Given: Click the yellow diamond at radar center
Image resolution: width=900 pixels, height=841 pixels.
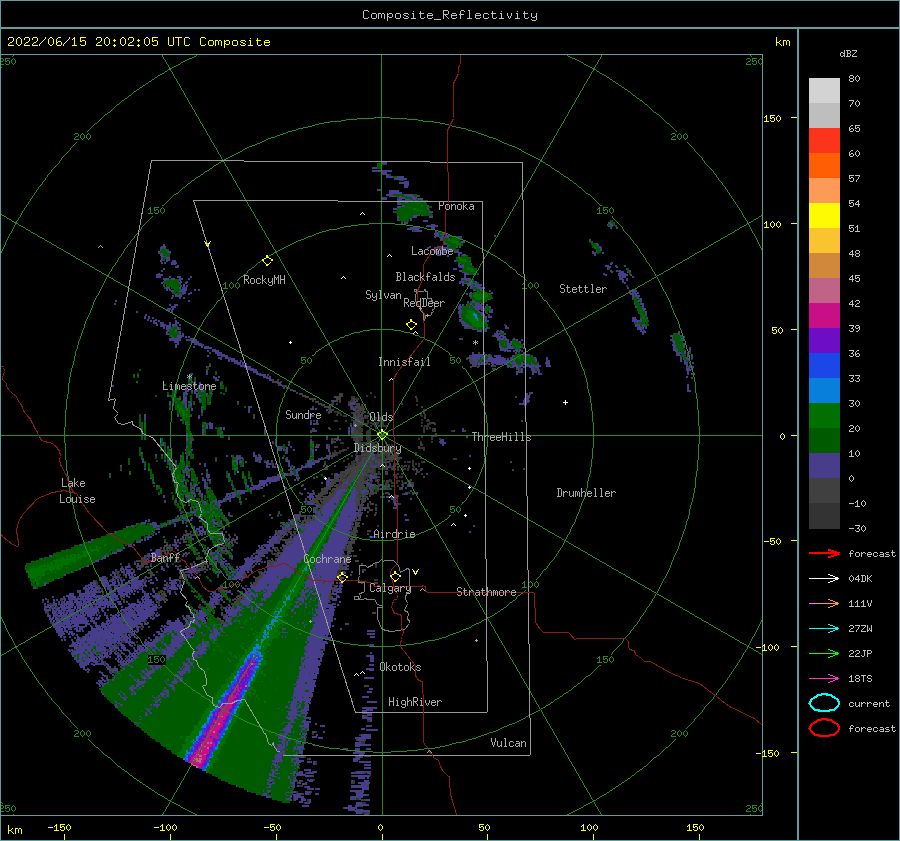Looking at the screenshot, I should 382,435.
